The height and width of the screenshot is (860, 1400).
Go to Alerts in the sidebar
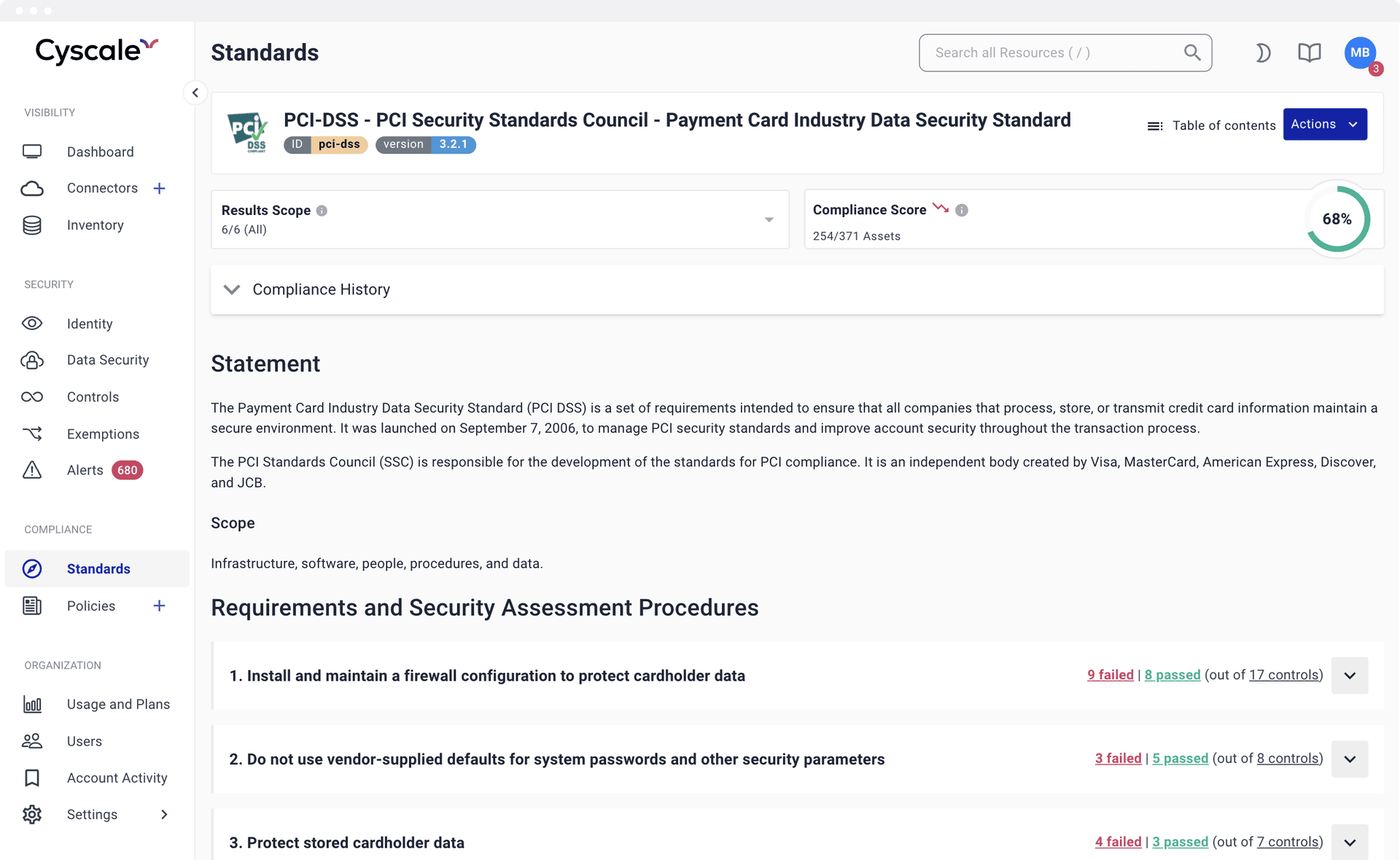click(x=85, y=470)
